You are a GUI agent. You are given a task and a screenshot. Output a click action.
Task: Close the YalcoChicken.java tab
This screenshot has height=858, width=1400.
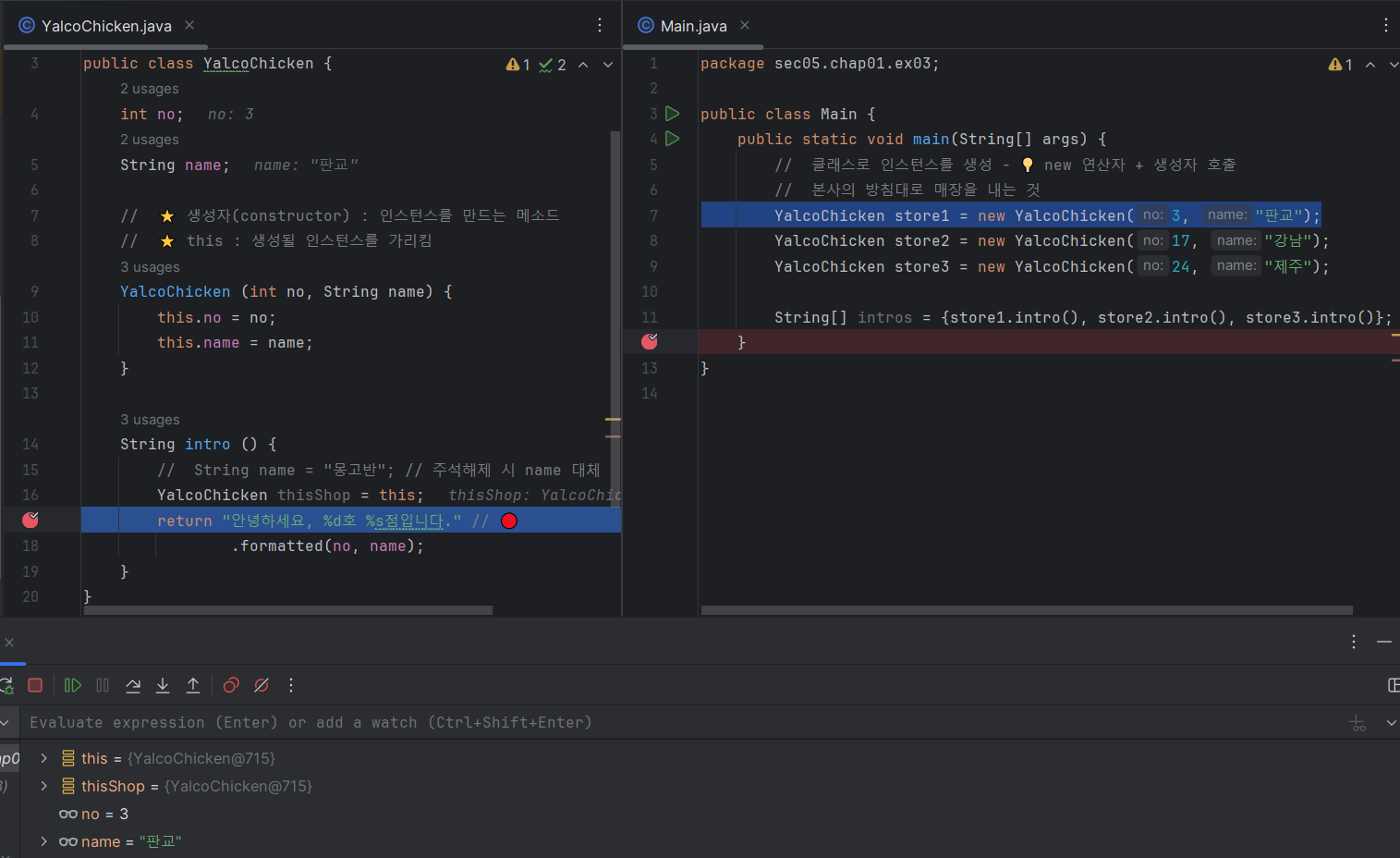coord(189,25)
